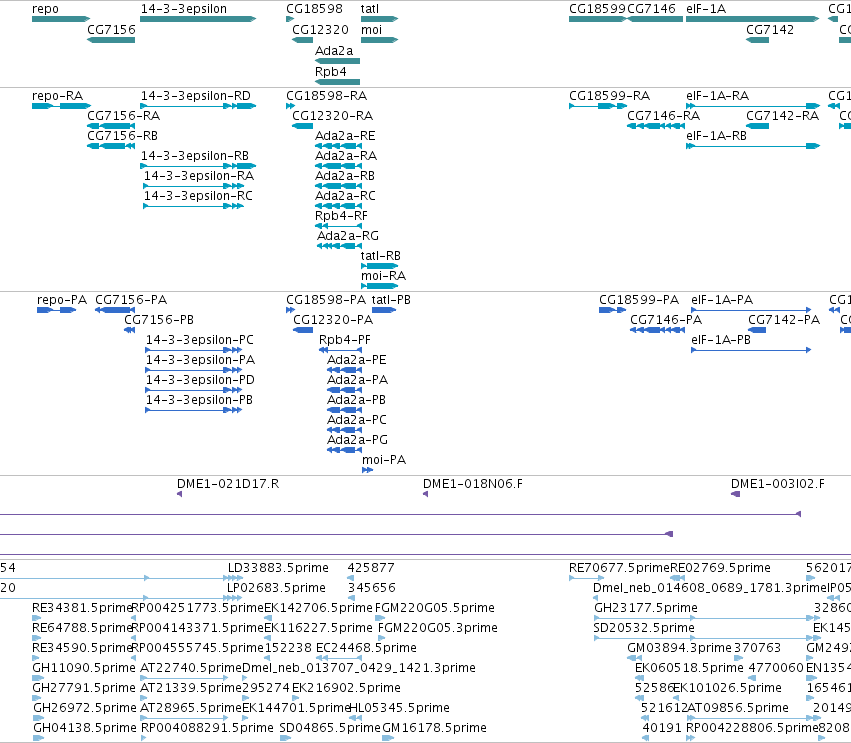Click the moi-PA protein

click(367, 470)
